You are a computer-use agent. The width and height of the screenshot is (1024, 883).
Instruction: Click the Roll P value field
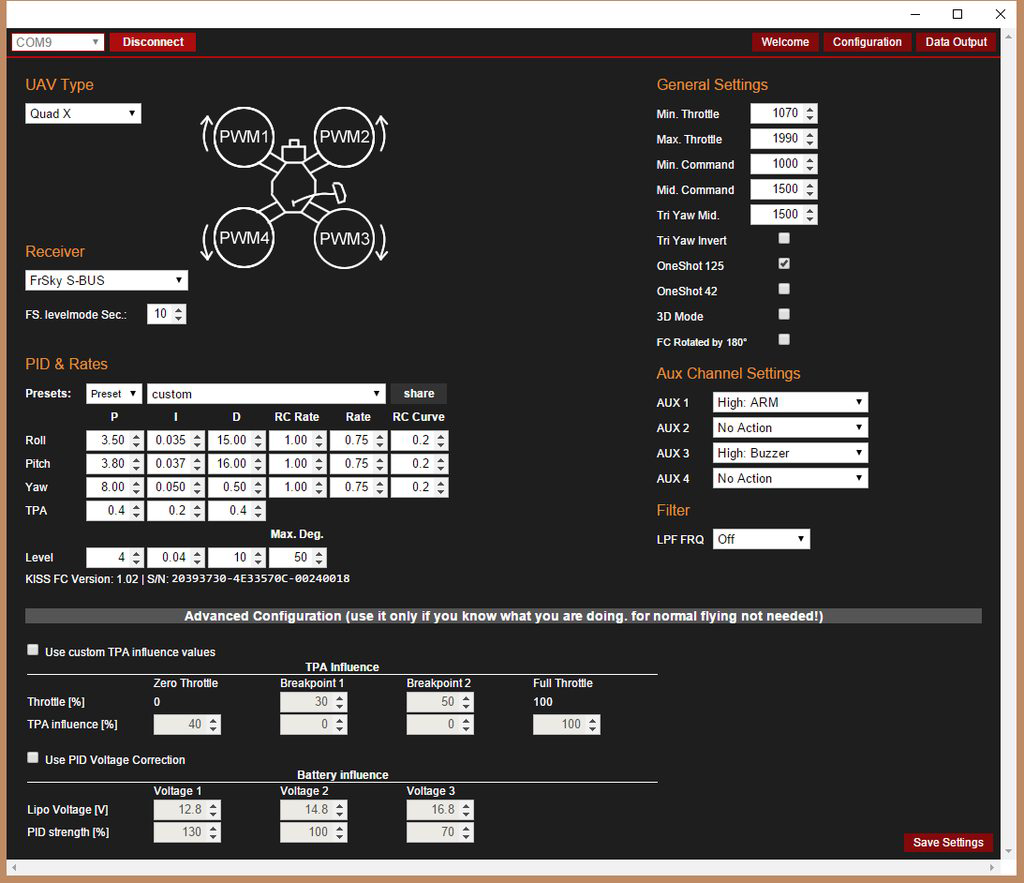click(114, 441)
